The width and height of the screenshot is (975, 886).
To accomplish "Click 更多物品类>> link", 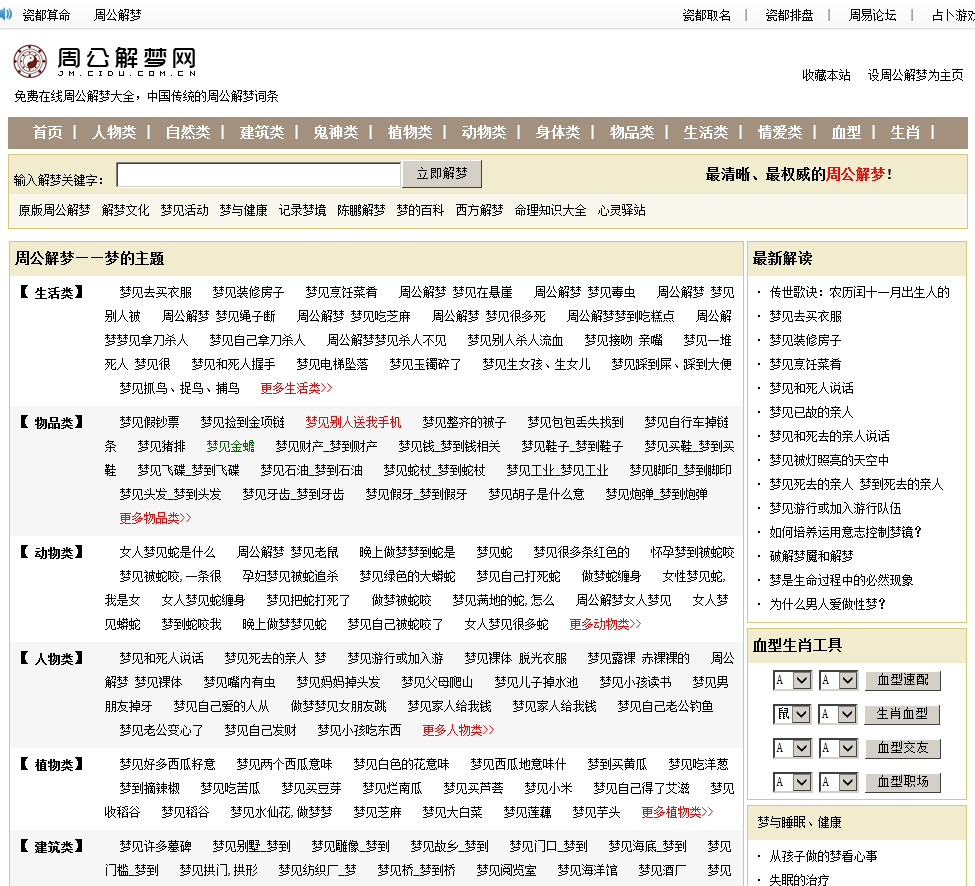I will point(155,518).
